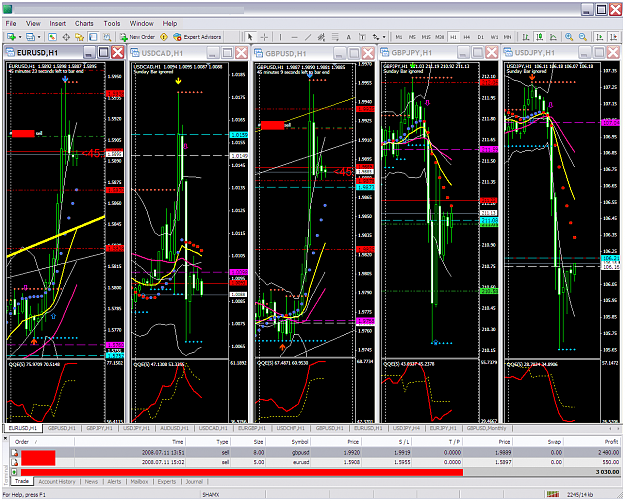Screen dimensions: 625x501
Task: Switch to M15 timeframe
Action: tap(426, 37)
